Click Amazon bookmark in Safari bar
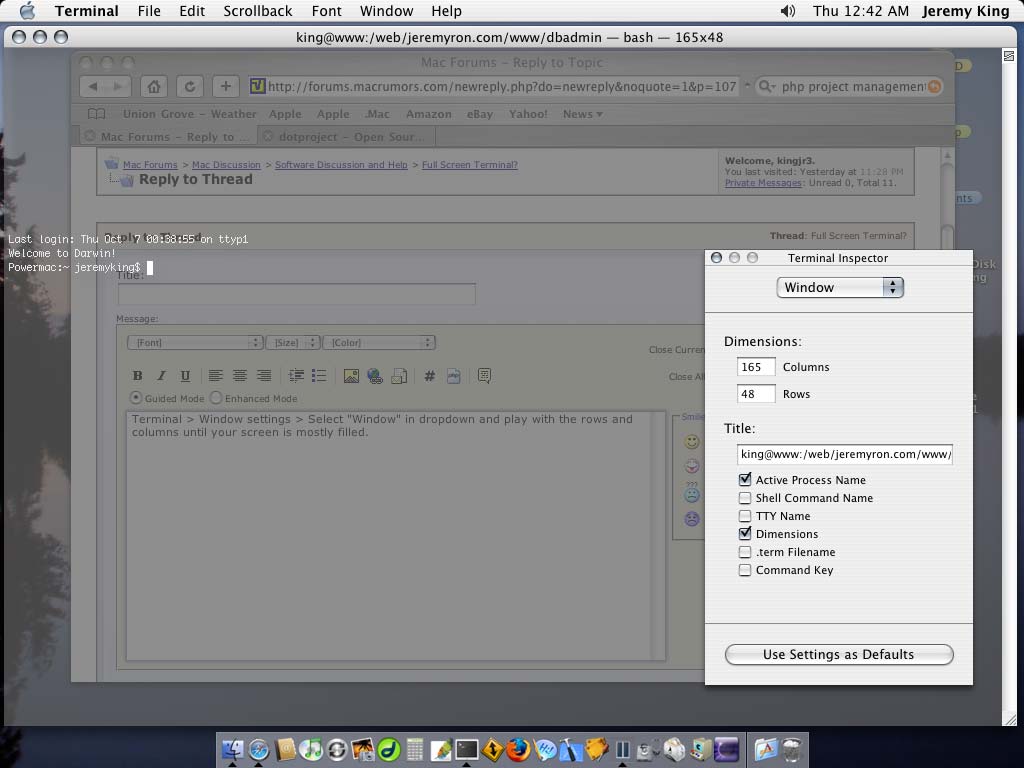This screenshot has width=1024, height=768. point(428,114)
